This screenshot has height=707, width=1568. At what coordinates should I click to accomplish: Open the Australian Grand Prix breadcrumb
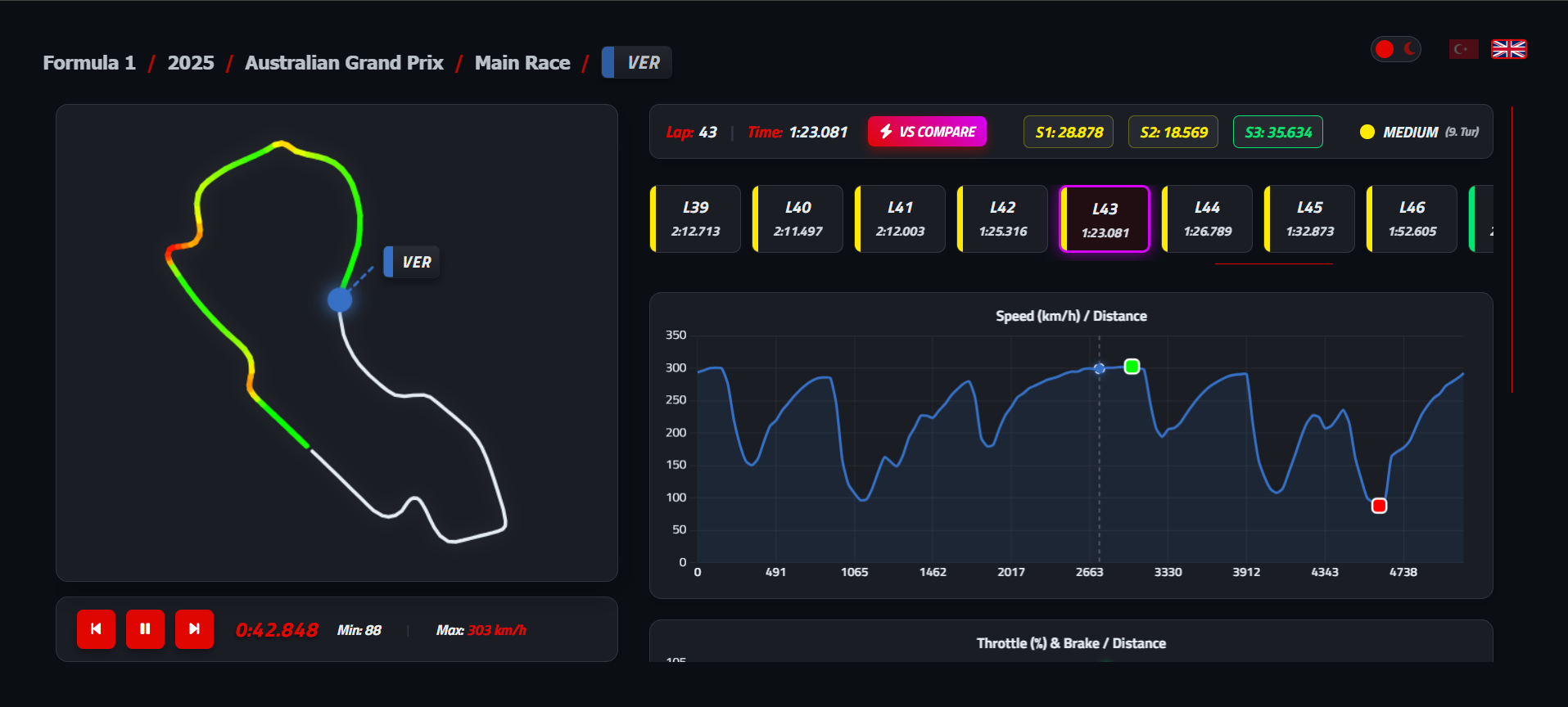coord(344,63)
